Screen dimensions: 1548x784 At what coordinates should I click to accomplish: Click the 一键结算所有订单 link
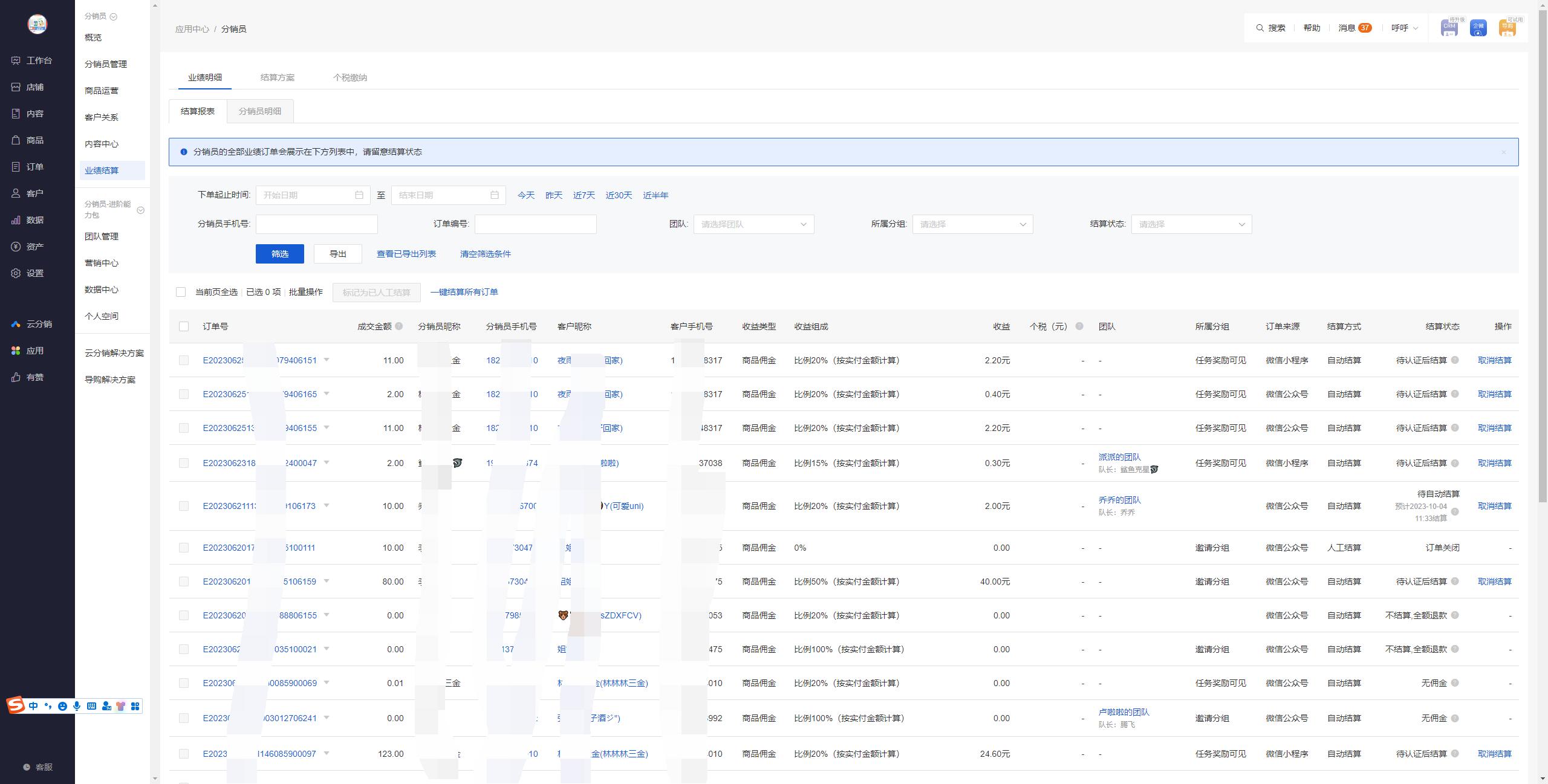[x=464, y=293]
